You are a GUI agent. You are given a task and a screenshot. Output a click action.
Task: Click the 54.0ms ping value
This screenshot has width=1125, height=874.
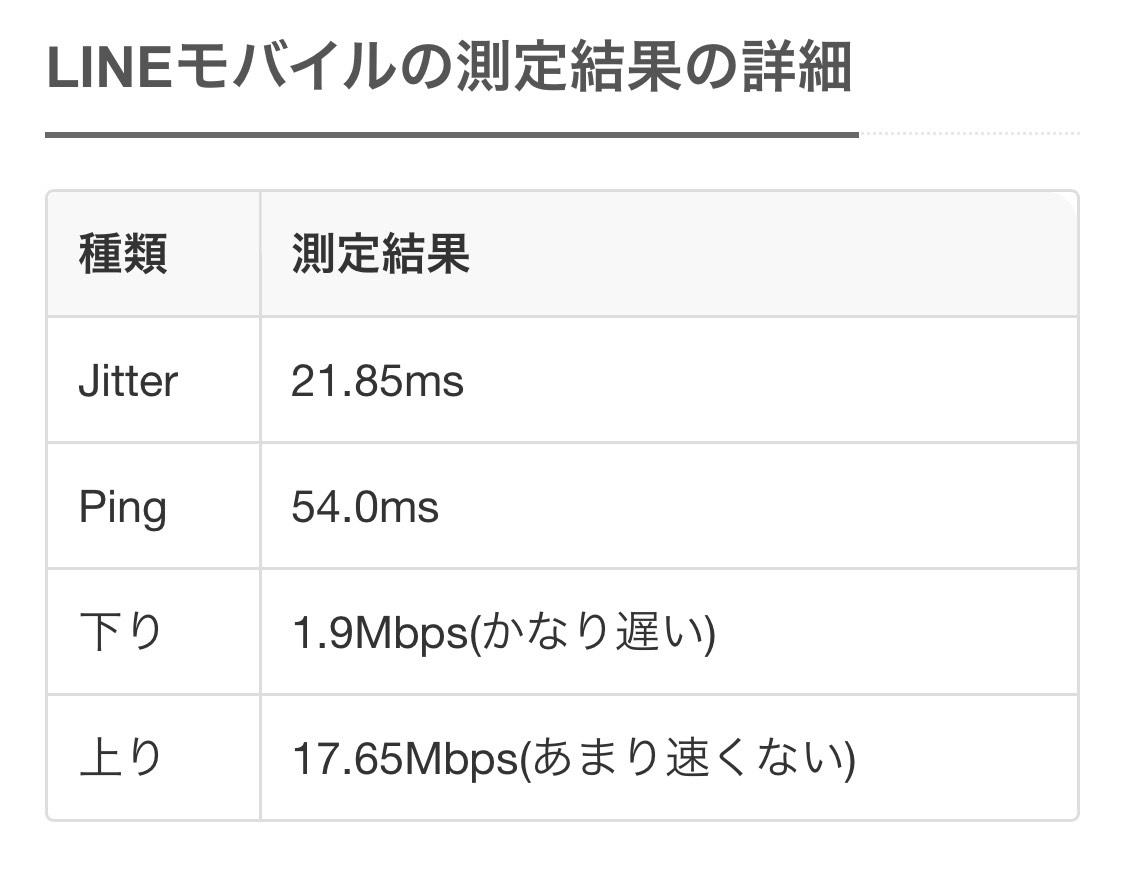click(x=364, y=507)
